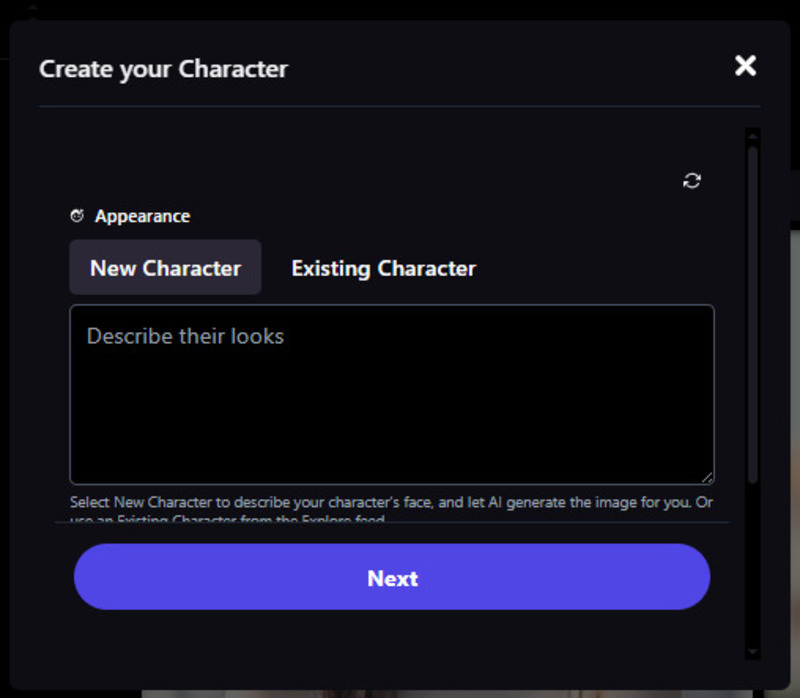Screen dimensions: 800x698
Task: Click the scrollbar up arrow
Action: [753, 135]
